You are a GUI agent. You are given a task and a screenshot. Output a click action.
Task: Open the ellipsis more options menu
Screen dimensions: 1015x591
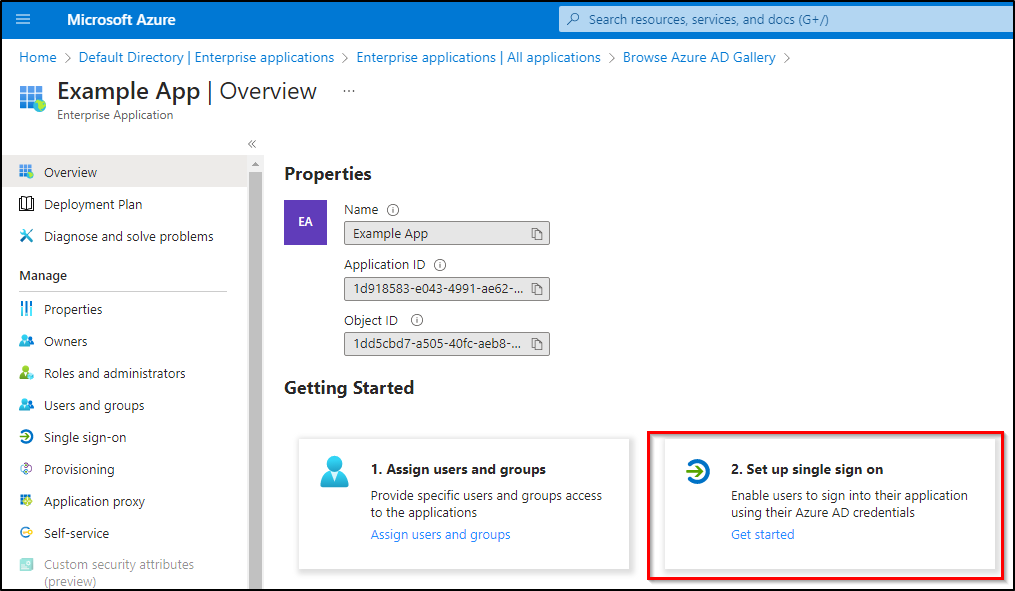[x=349, y=91]
